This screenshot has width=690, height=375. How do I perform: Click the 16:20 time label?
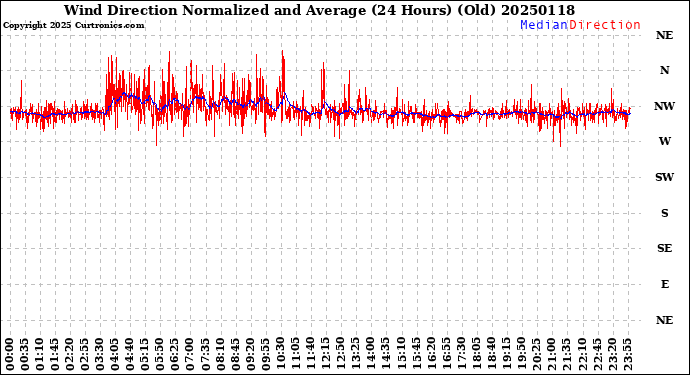pos(431,354)
